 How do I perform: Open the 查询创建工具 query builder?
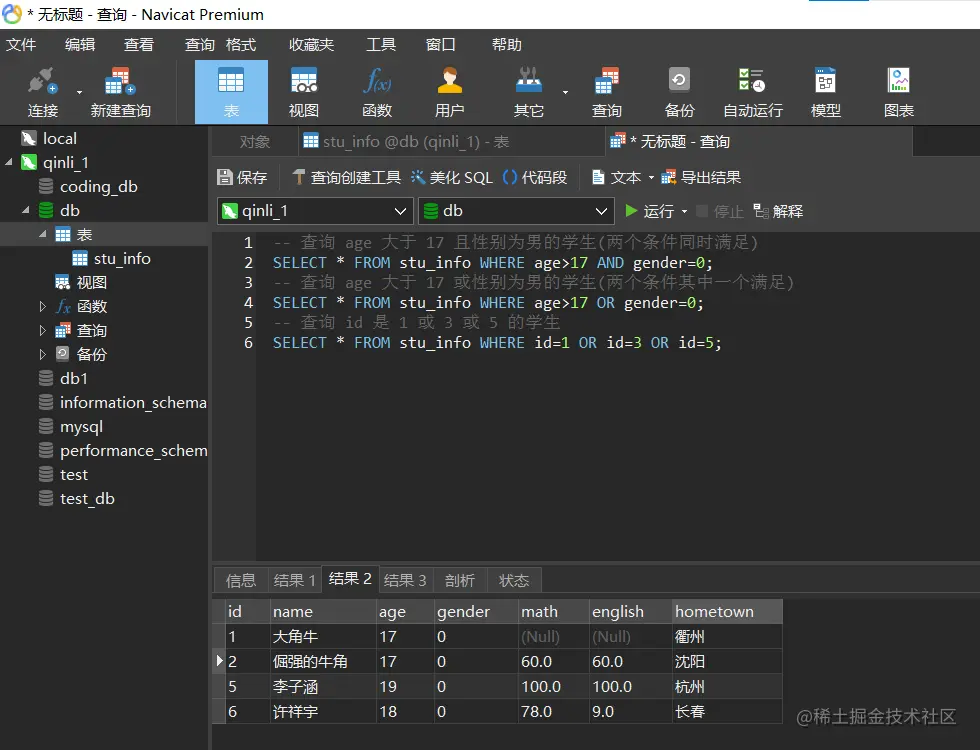[347, 178]
